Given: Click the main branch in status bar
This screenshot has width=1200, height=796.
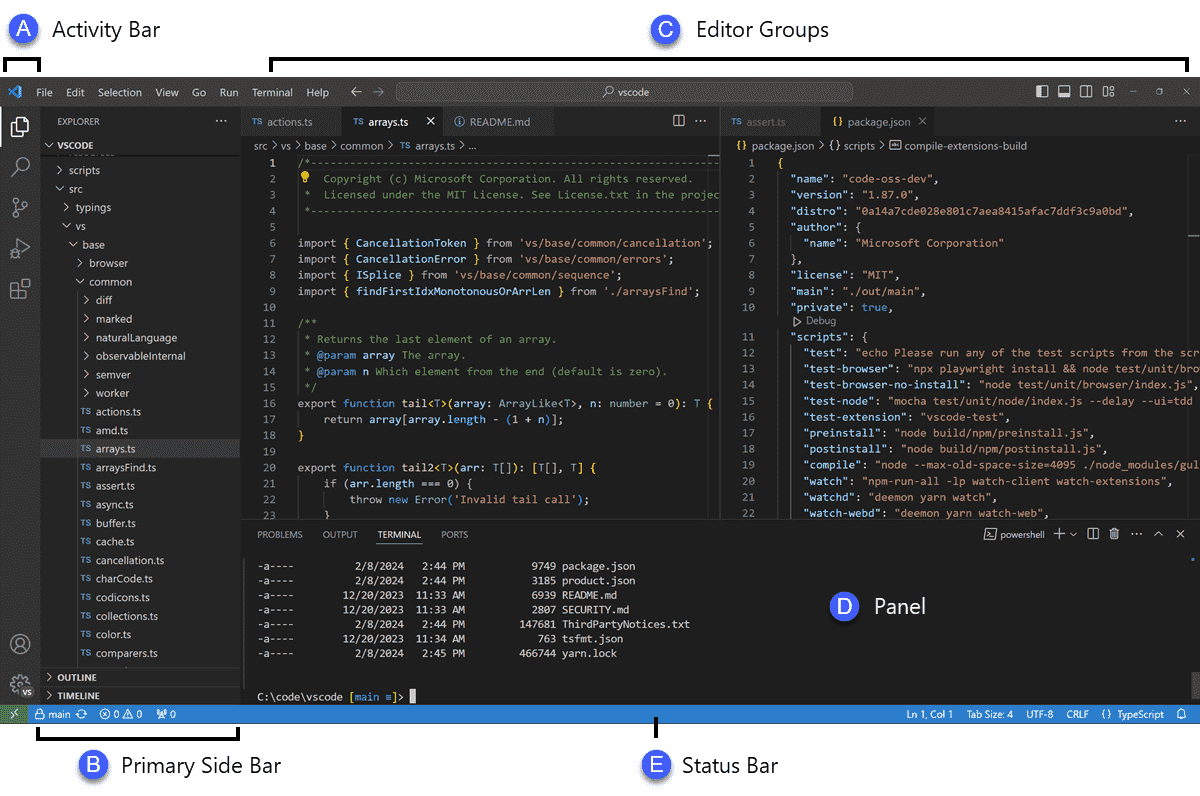Looking at the screenshot, I should click(x=52, y=714).
